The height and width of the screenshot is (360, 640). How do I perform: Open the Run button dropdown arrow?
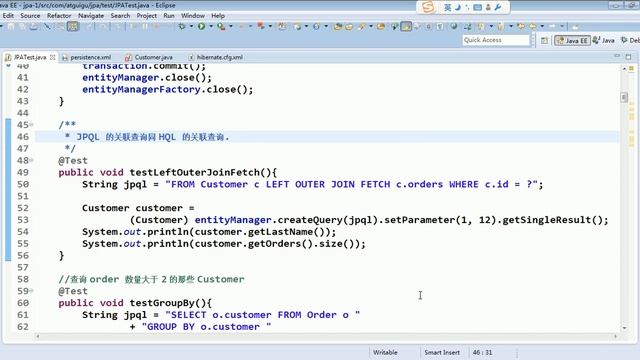pos(211,27)
